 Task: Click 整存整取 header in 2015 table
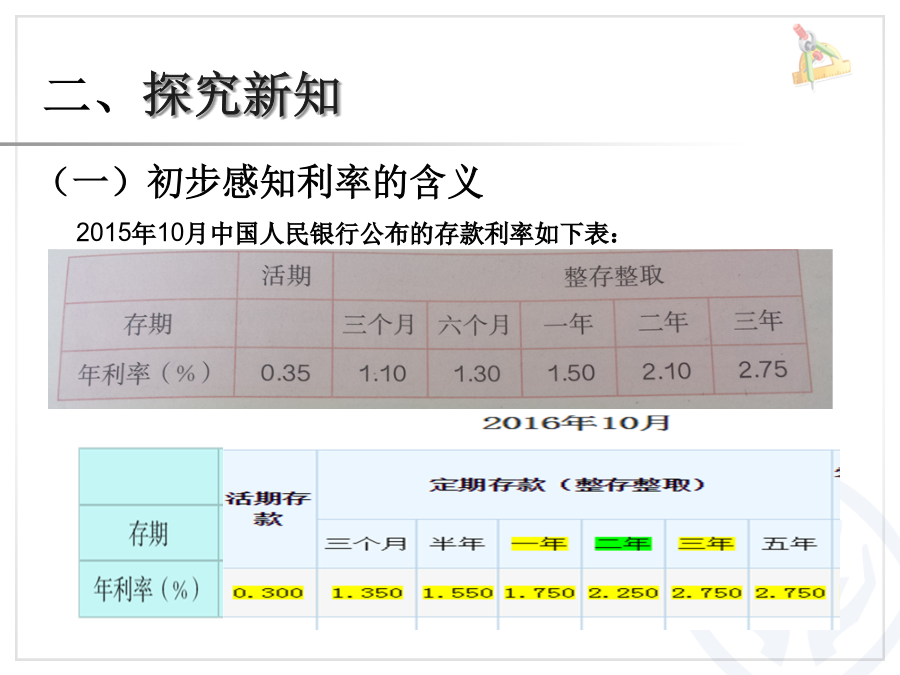click(x=614, y=276)
